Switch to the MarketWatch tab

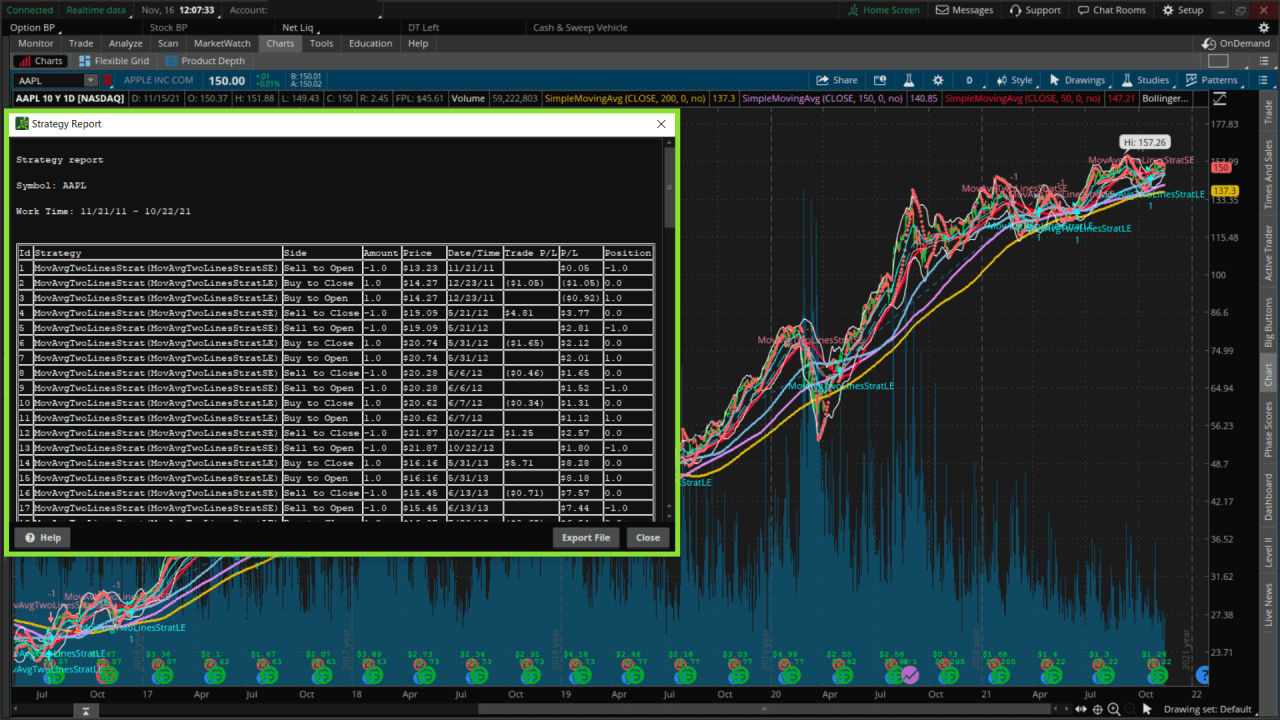pyautogui.click(x=224, y=43)
